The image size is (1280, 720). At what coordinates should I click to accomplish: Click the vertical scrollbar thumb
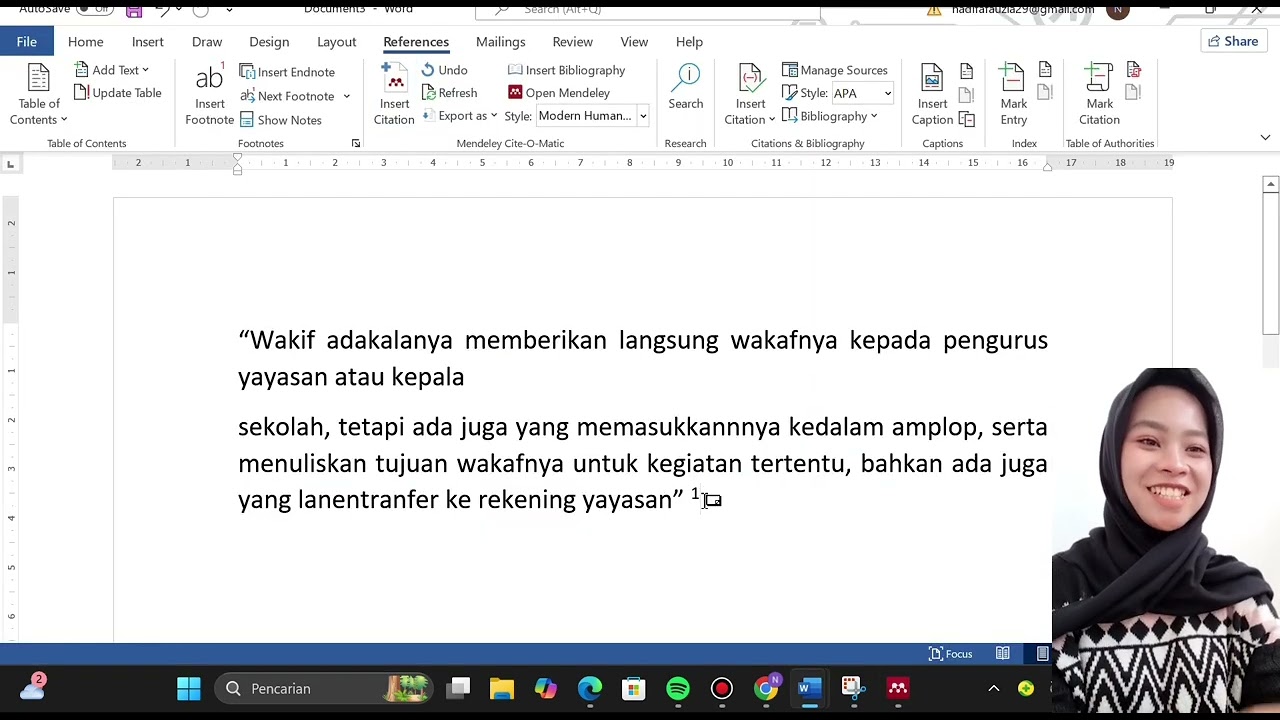(x=1270, y=264)
